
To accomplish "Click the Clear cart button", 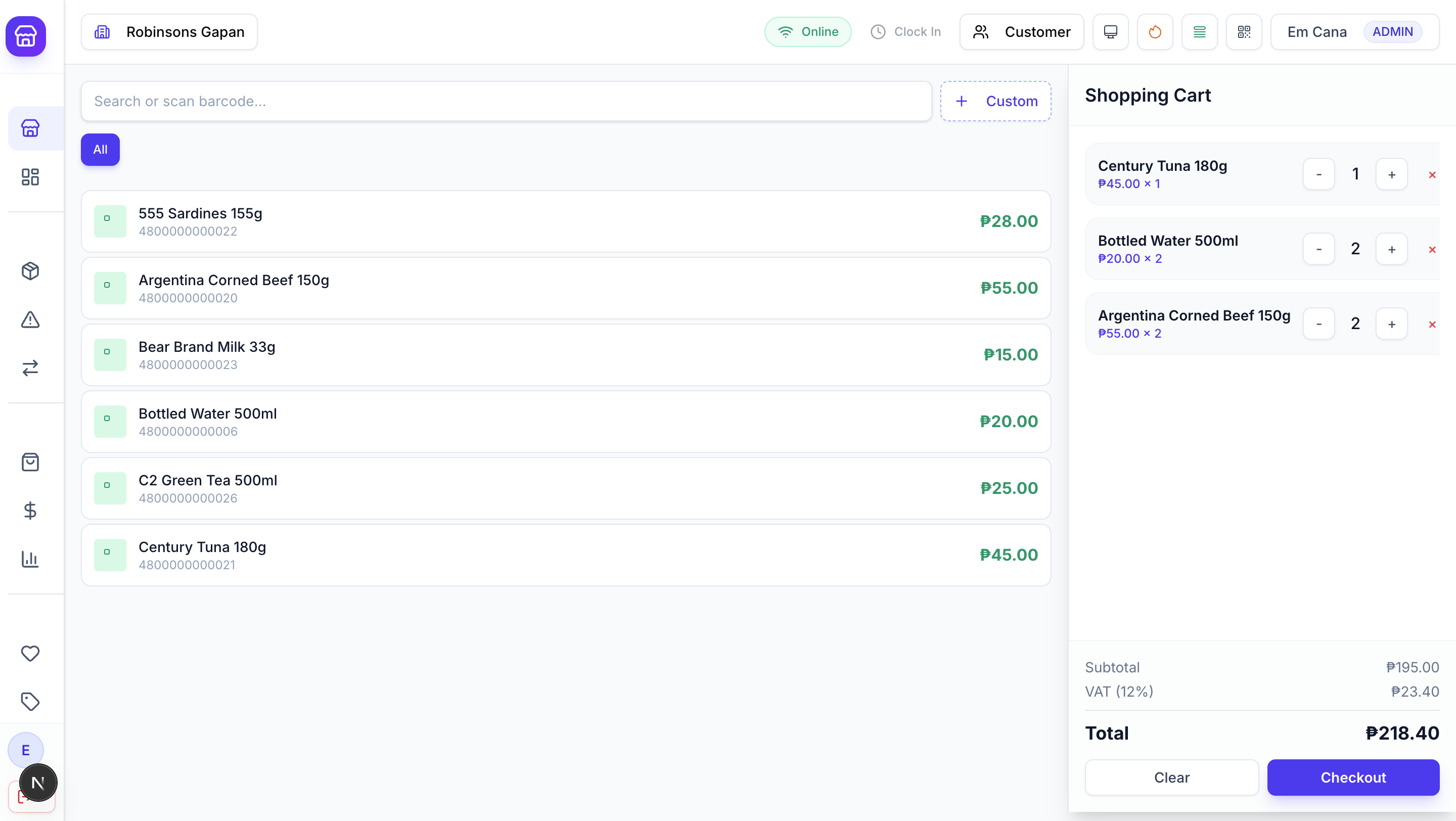I will pos(1171,778).
